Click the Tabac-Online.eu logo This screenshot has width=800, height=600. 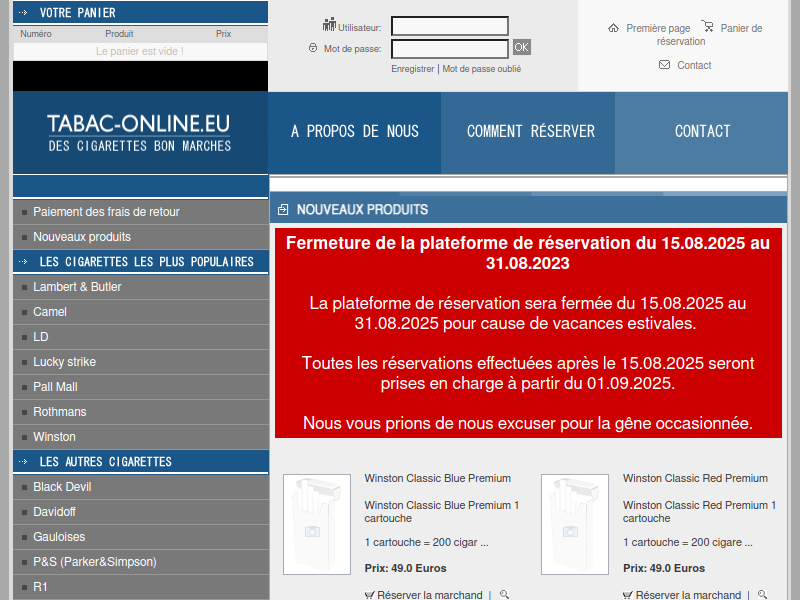(x=139, y=133)
